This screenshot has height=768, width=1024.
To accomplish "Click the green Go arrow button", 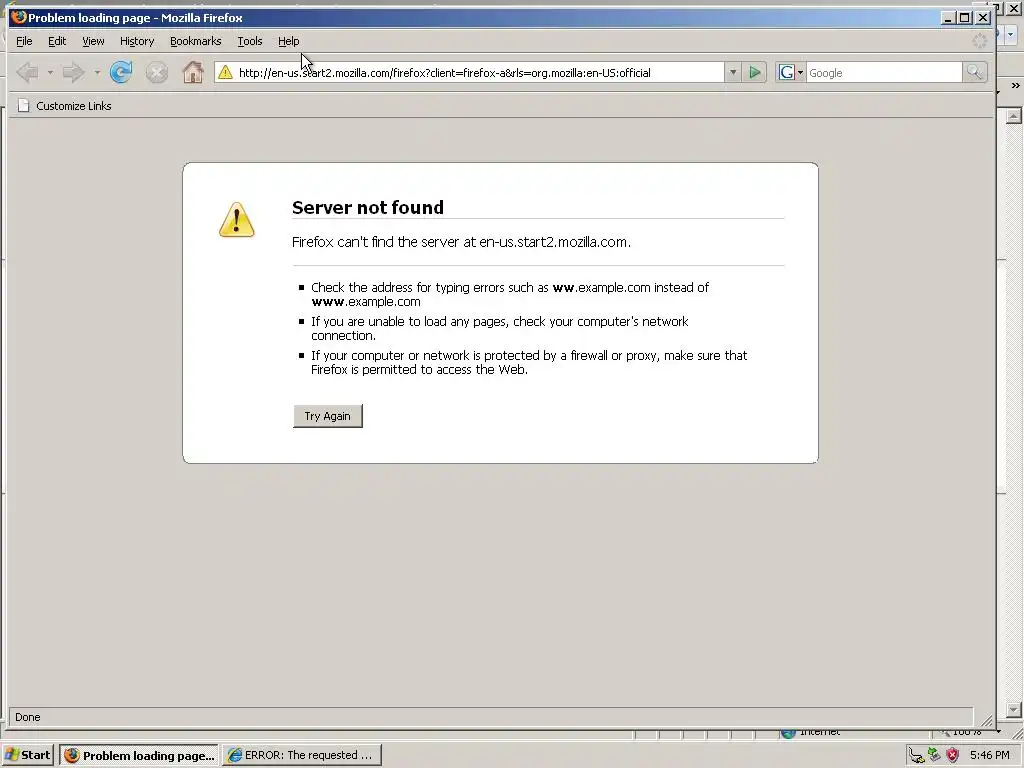I will [x=755, y=72].
